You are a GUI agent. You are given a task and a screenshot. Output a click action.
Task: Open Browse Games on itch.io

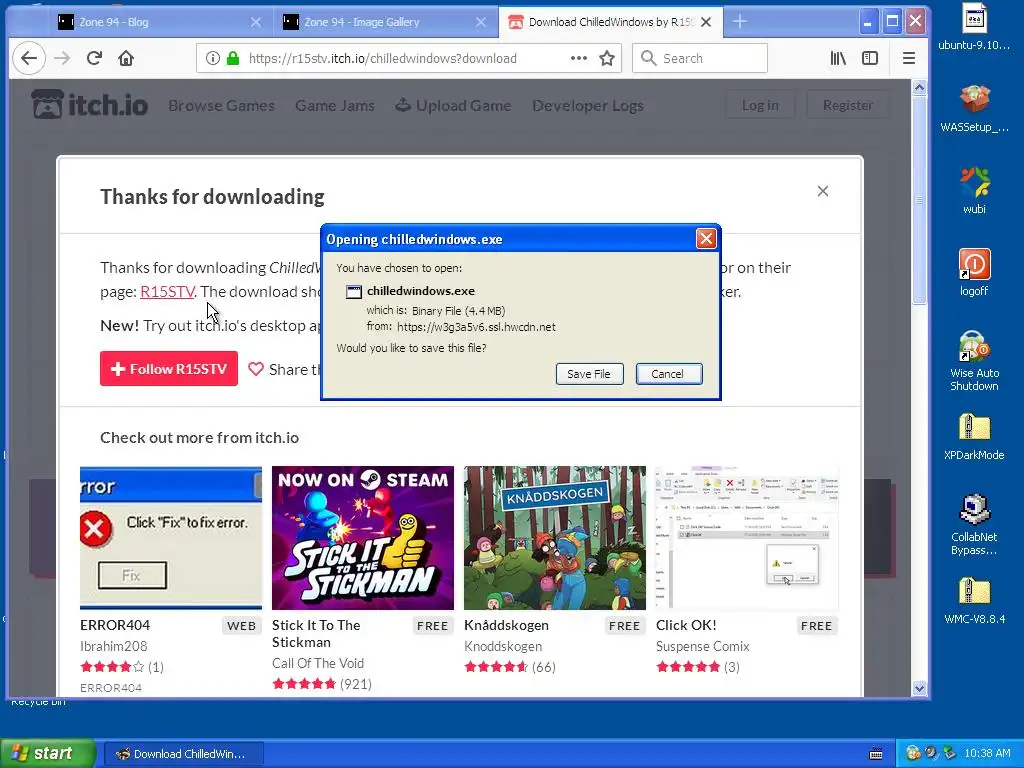221,106
